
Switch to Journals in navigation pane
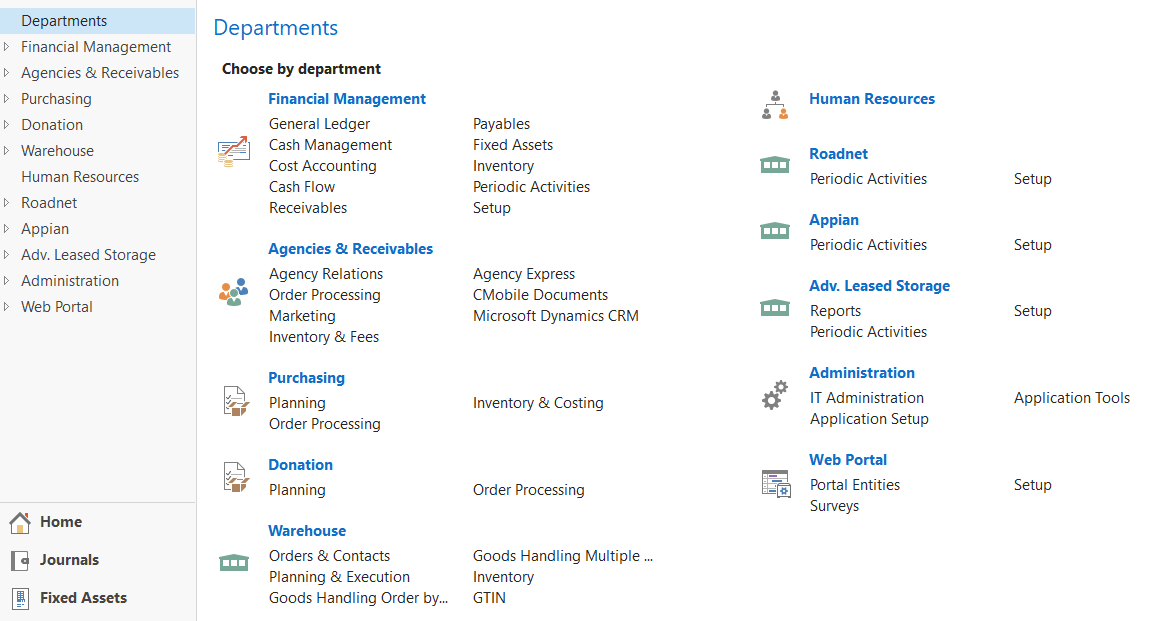tap(69, 560)
